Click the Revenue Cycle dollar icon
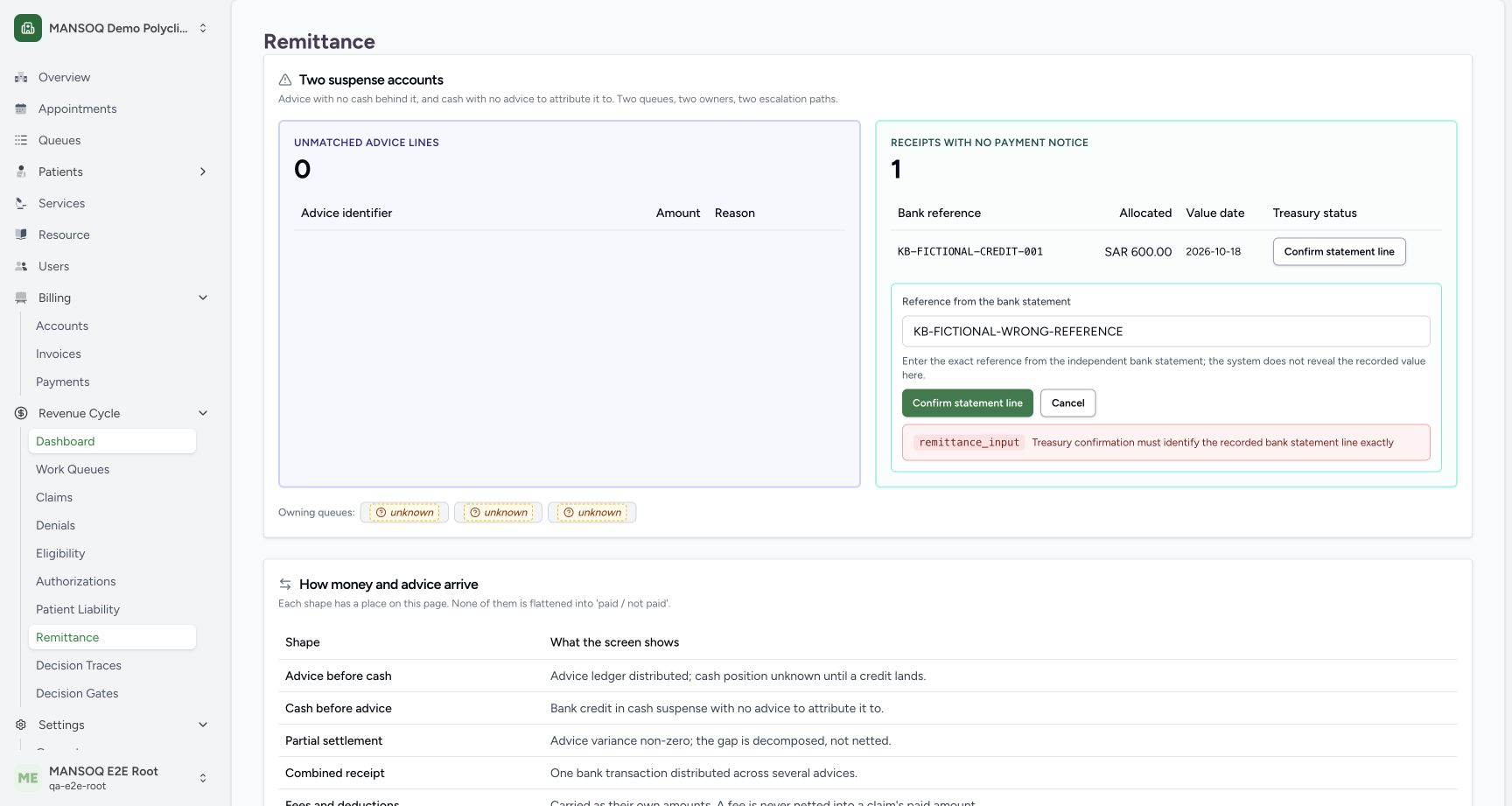The width and height of the screenshot is (1512, 806). point(21,414)
